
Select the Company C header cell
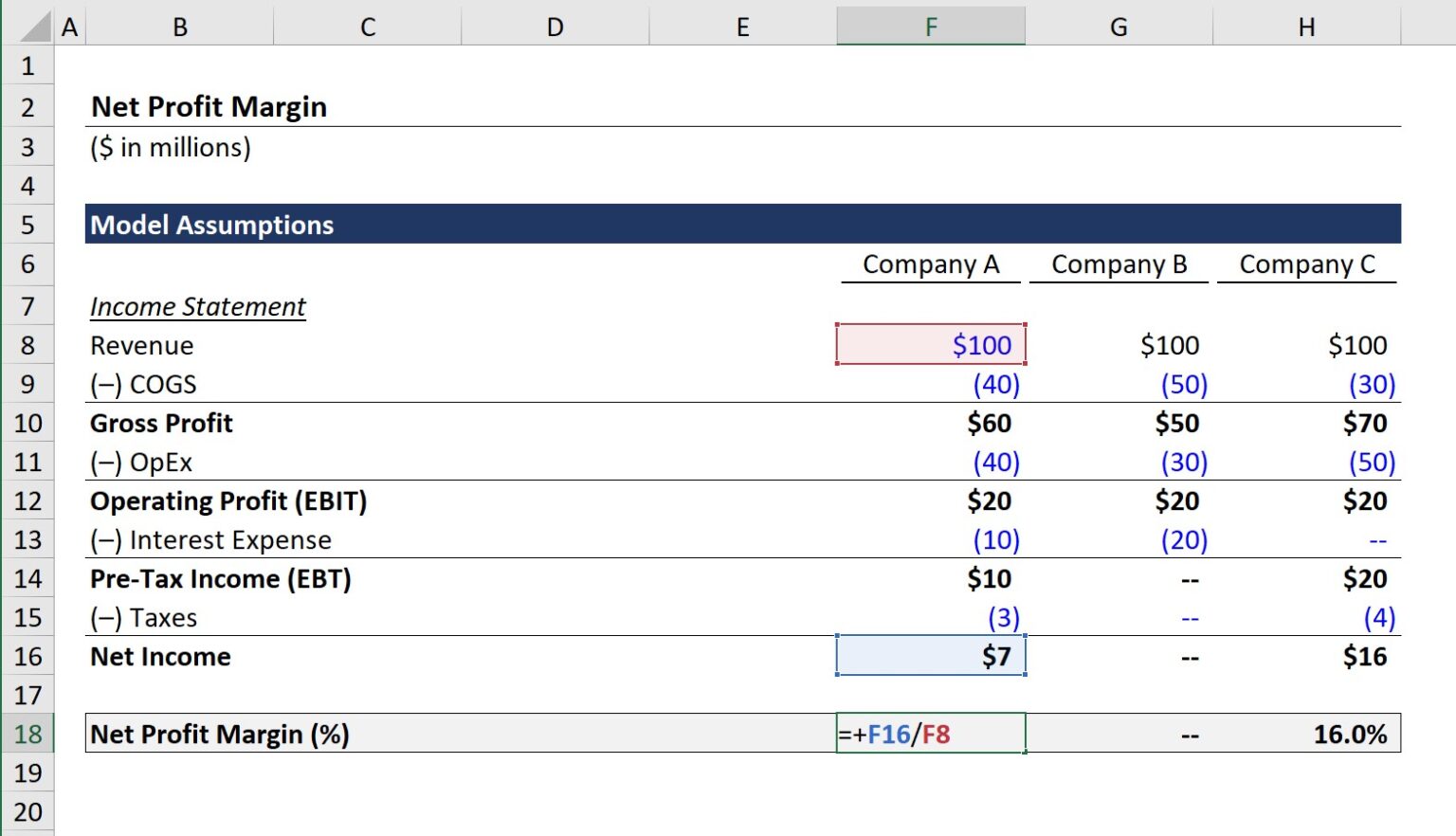[x=1307, y=264]
